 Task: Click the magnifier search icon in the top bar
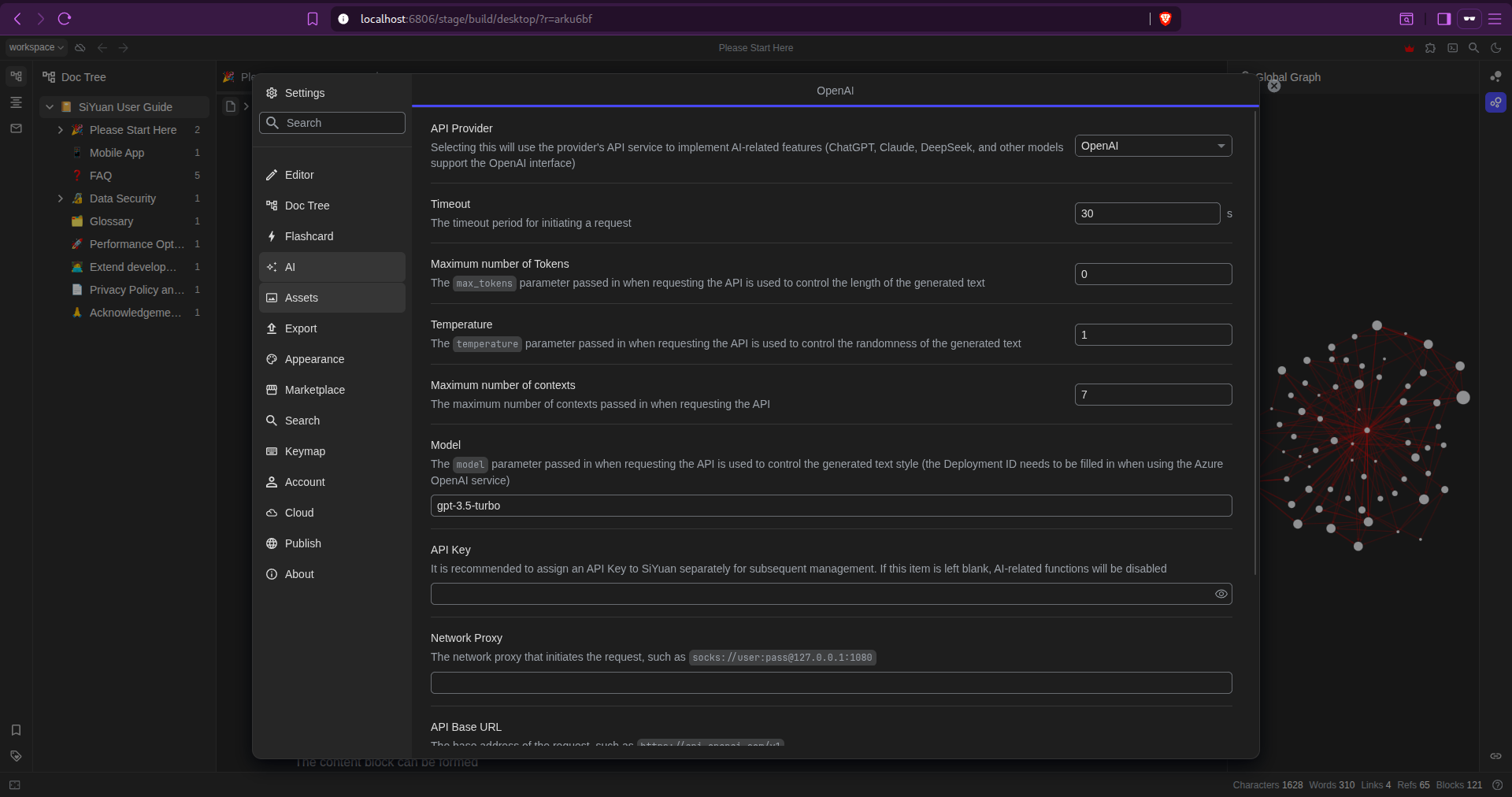click(x=1474, y=48)
